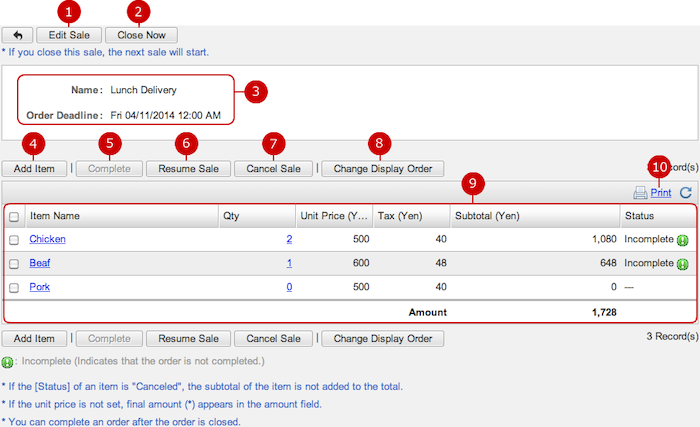Click Pork quantity link 0
This screenshot has height=427, width=700.
[289, 287]
